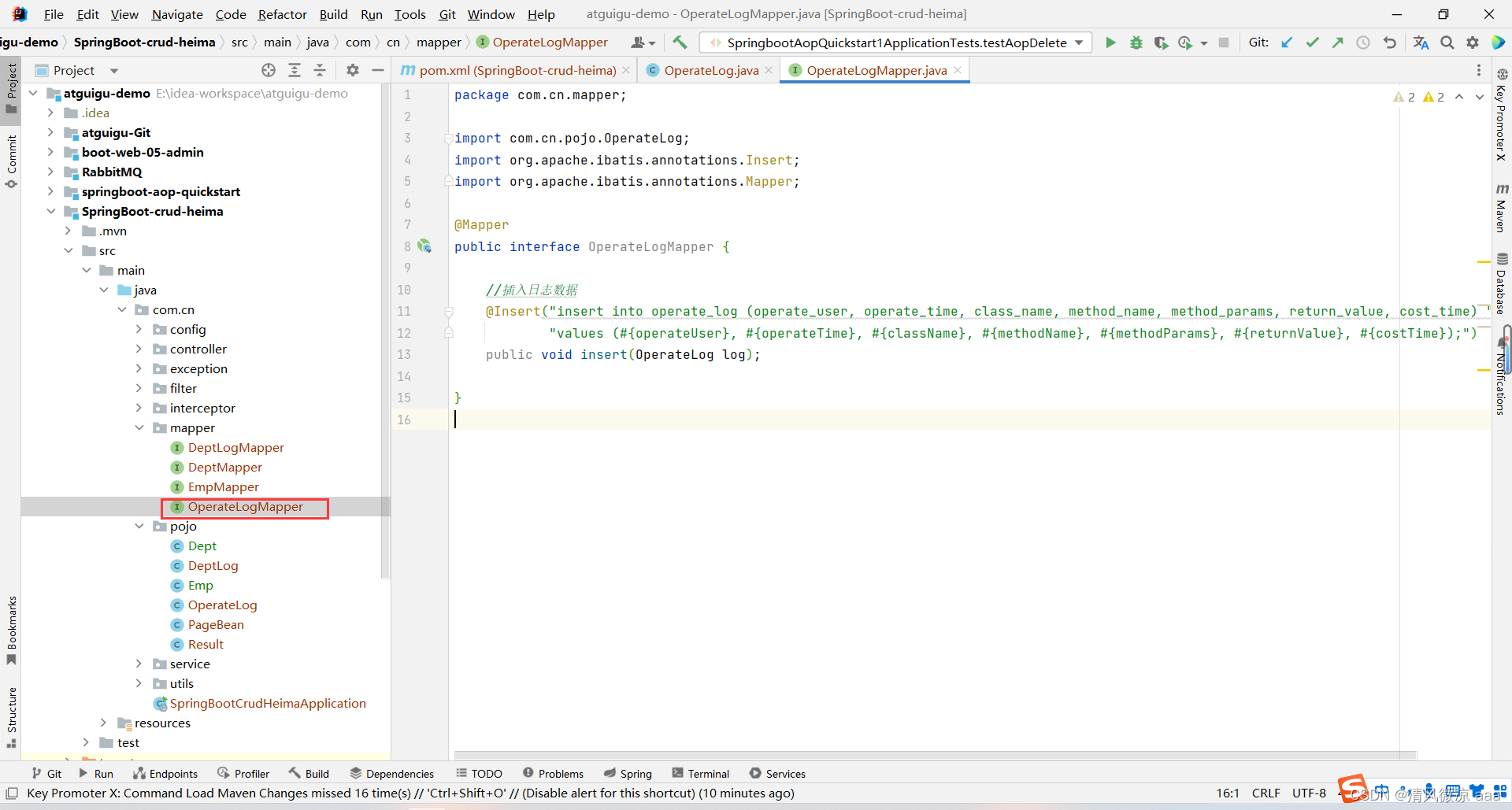Expand the service package
Viewport: 1512px width, 810px height.
pos(139,664)
